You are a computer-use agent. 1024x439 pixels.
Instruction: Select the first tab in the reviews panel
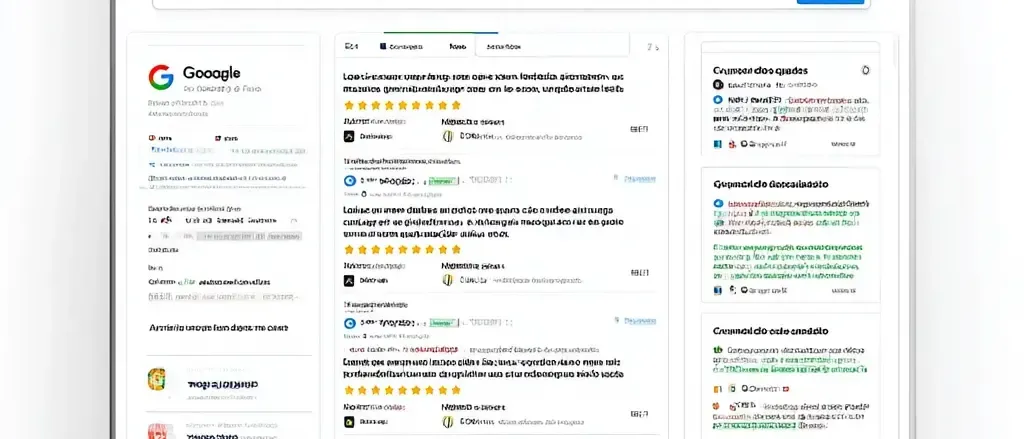pos(351,46)
